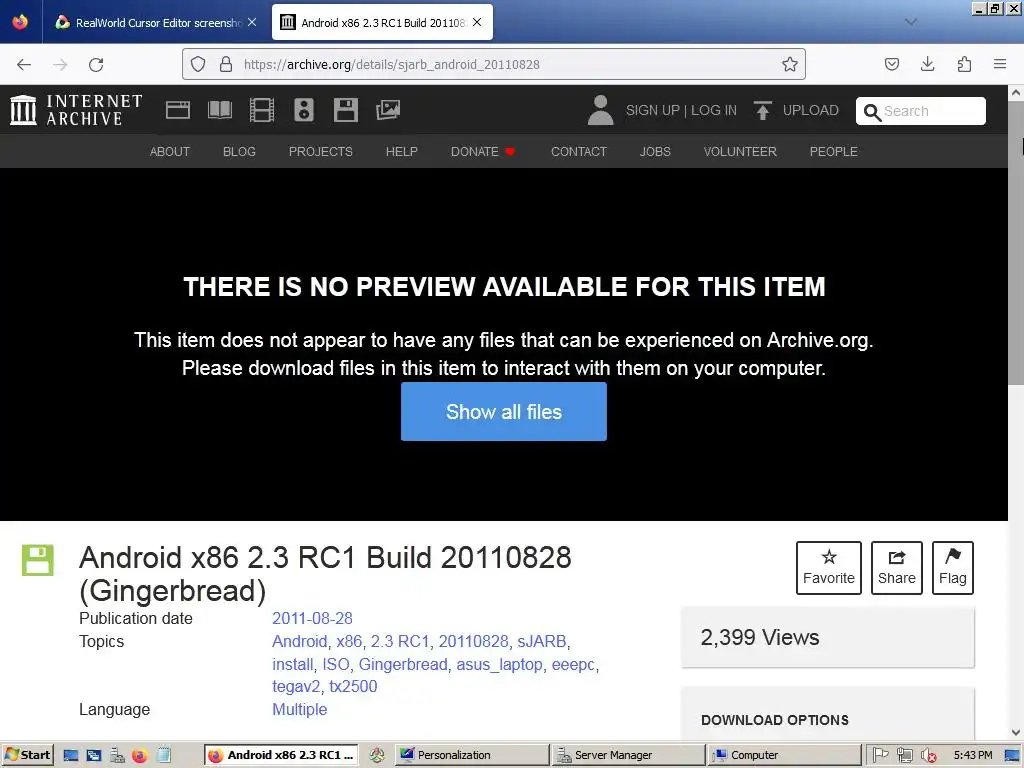Open the Video film icon
Screen dimensions: 1024x768
(x=262, y=110)
